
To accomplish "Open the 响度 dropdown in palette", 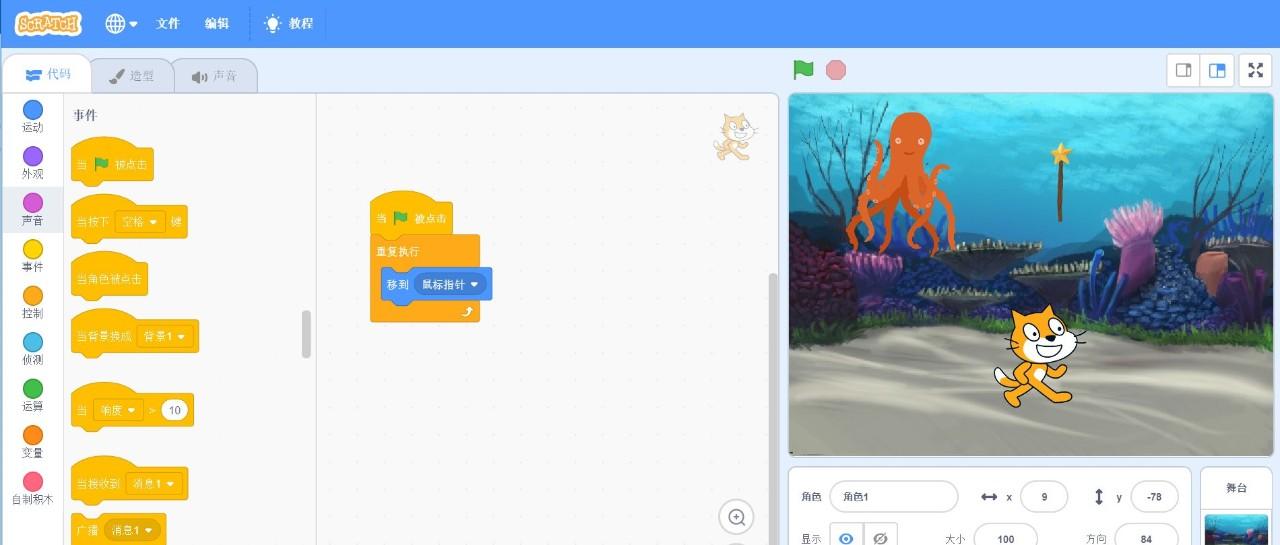I will pyautogui.click(x=118, y=410).
